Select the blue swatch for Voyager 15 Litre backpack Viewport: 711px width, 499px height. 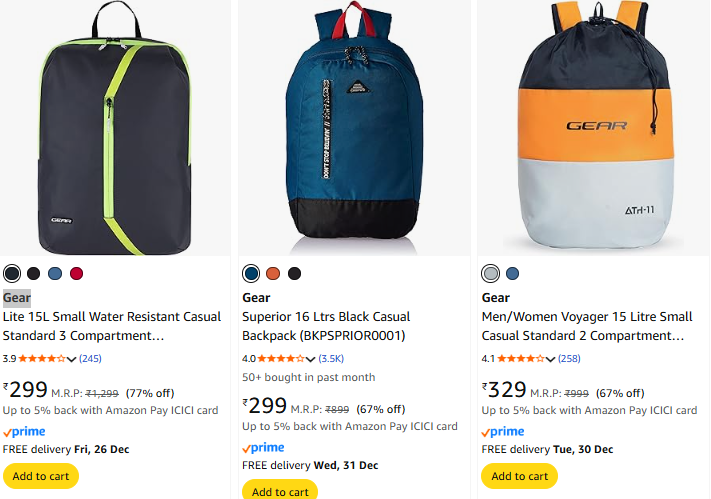click(512, 273)
